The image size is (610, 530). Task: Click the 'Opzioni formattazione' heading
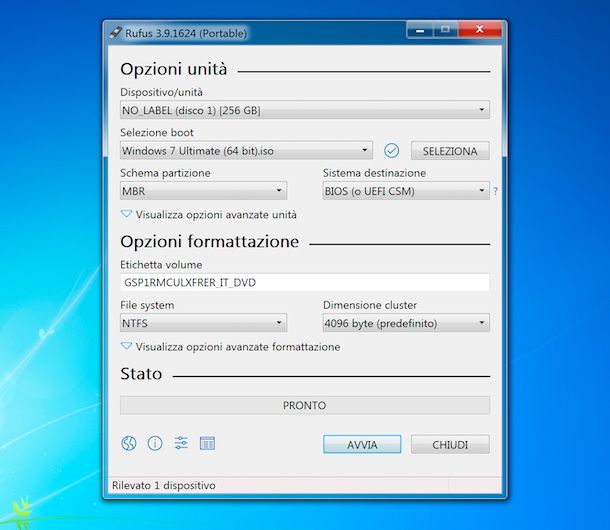point(209,242)
